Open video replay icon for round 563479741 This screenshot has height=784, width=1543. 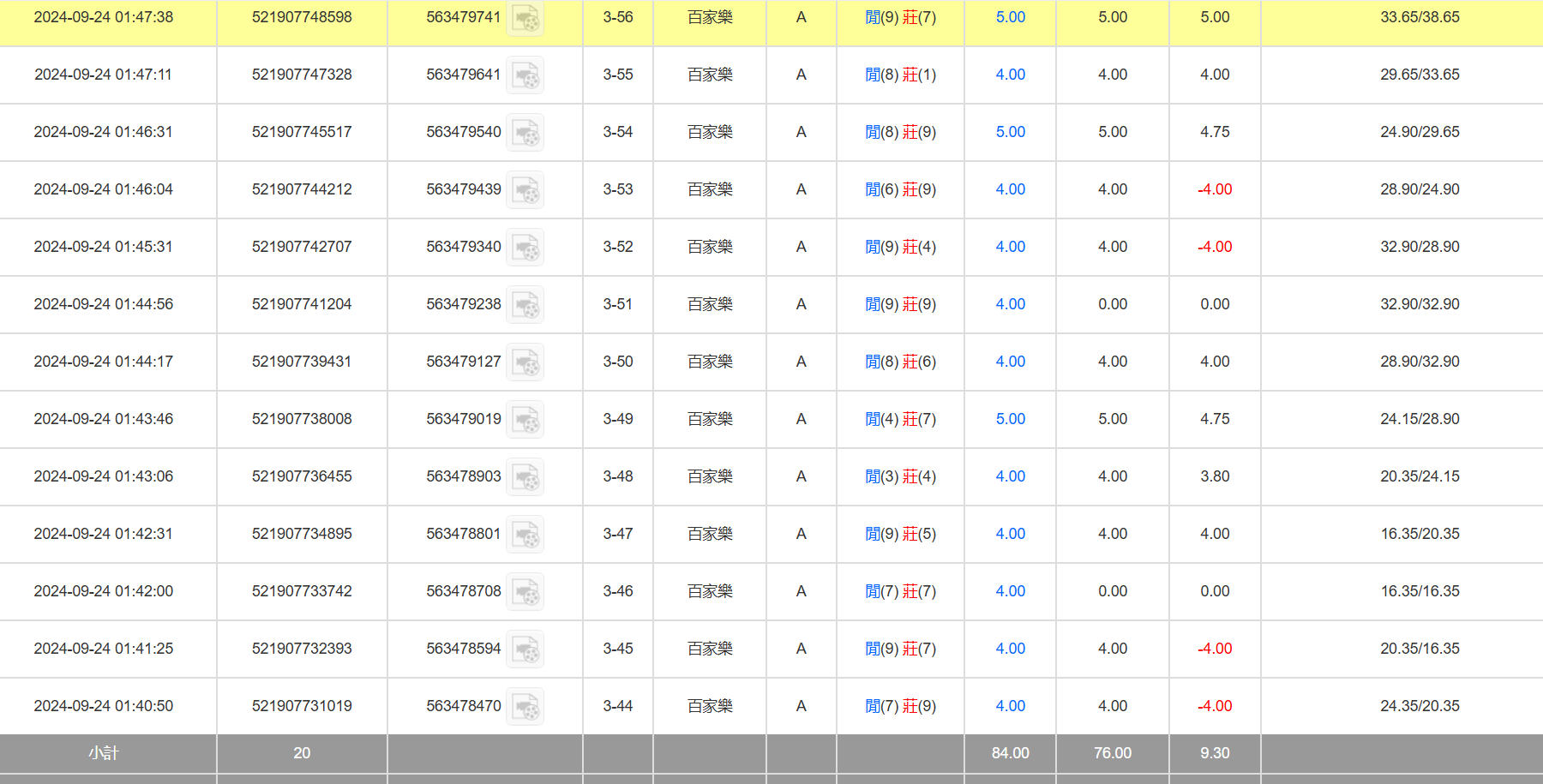[x=525, y=18]
